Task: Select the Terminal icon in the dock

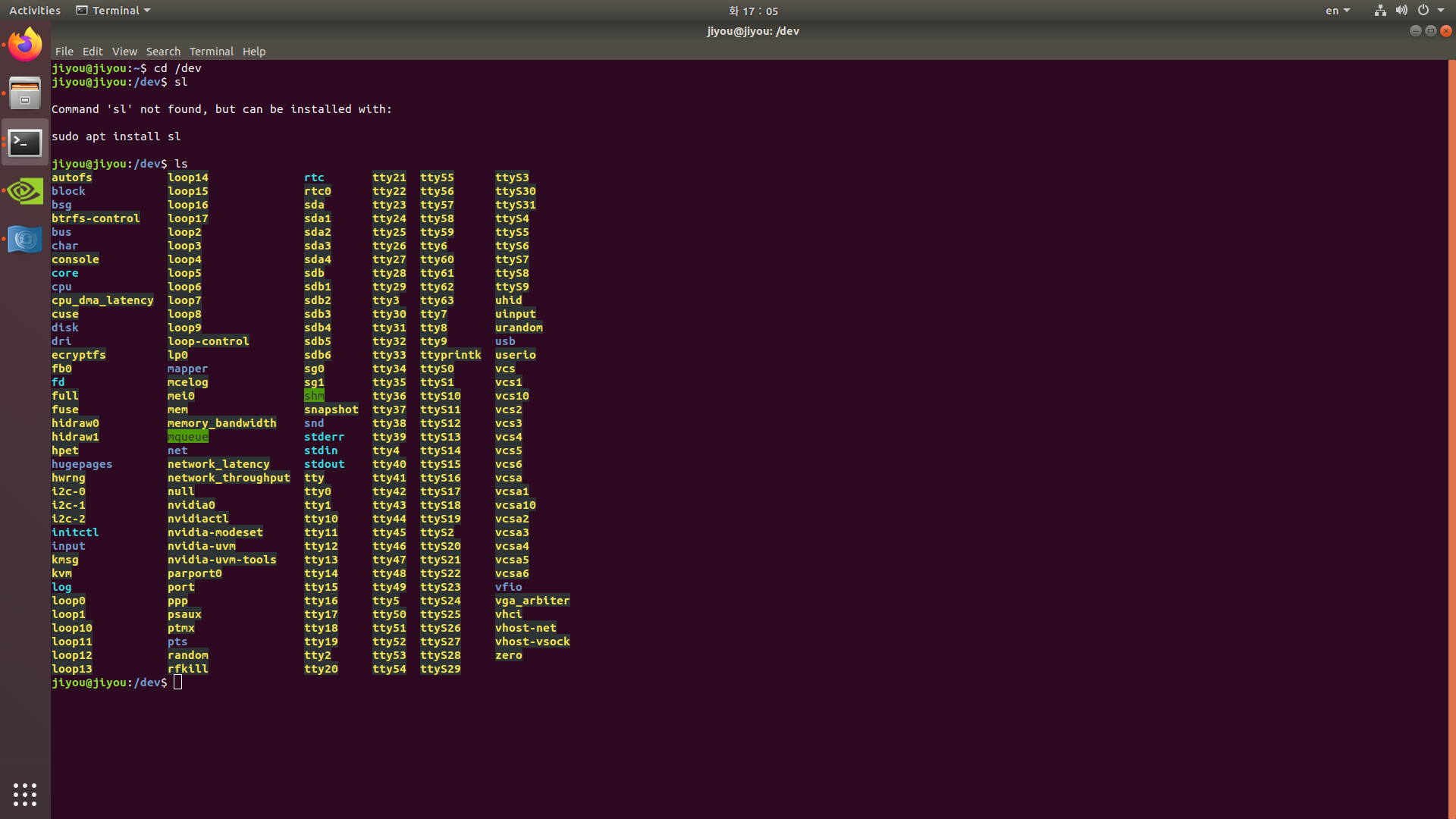Action: tap(25, 143)
